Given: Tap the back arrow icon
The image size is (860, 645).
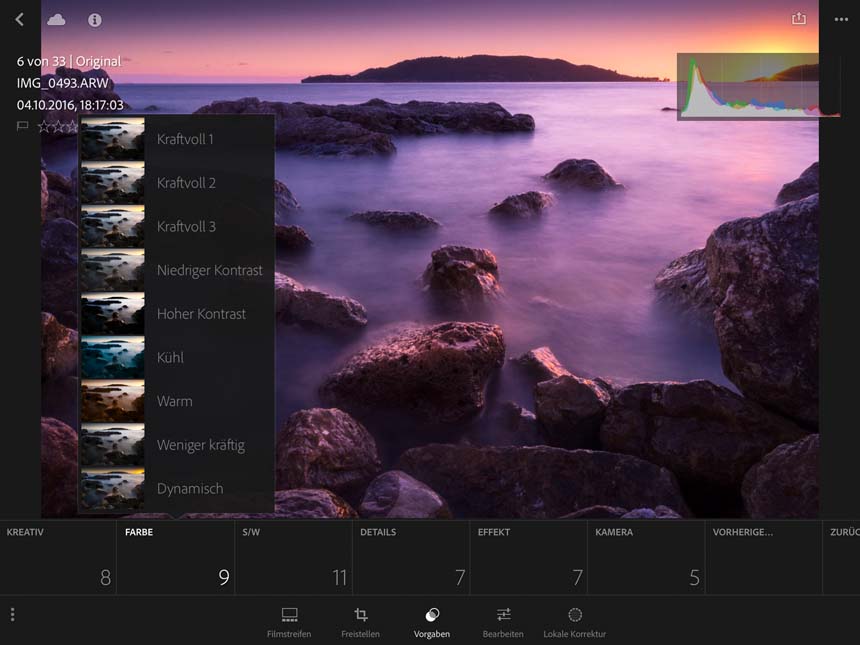Looking at the screenshot, I should [x=19, y=19].
